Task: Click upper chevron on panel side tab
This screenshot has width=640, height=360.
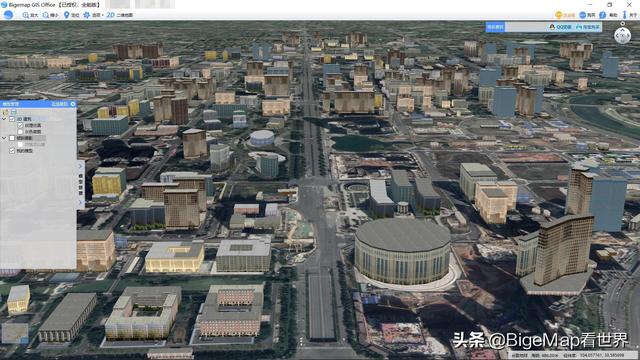Action: [80, 166]
